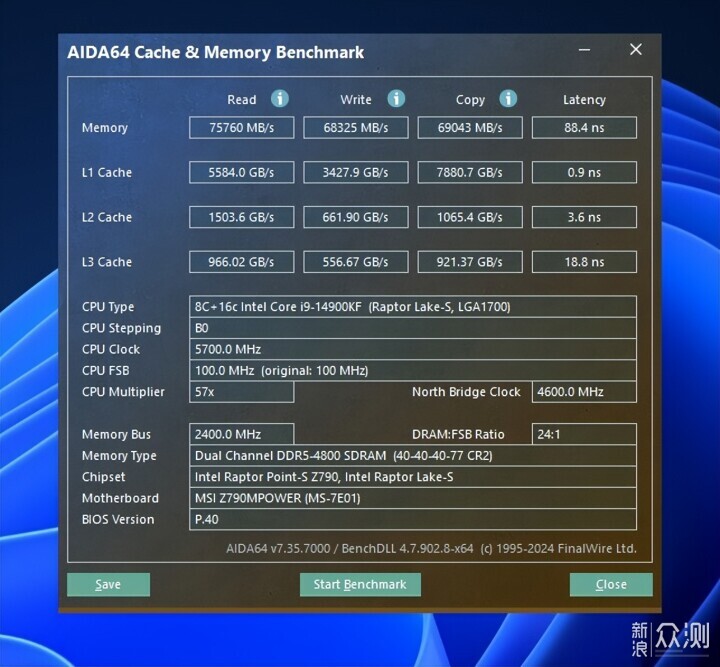Click the L2 Cache row label
Image resolution: width=720 pixels, height=667 pixels.
pyautogui.click(x=107, y=217)
